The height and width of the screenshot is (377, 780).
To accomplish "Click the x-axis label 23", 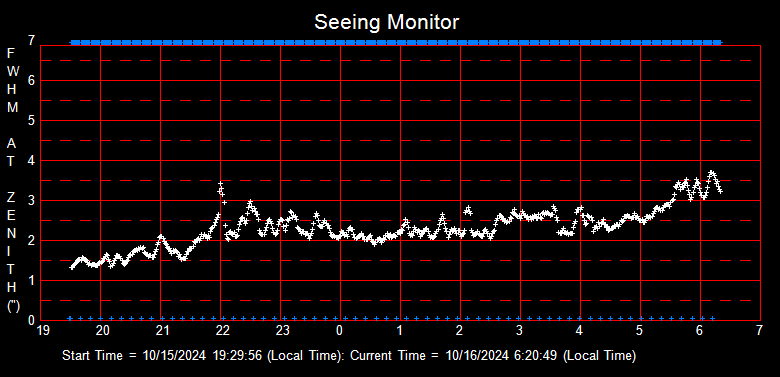I will [282, 330].
